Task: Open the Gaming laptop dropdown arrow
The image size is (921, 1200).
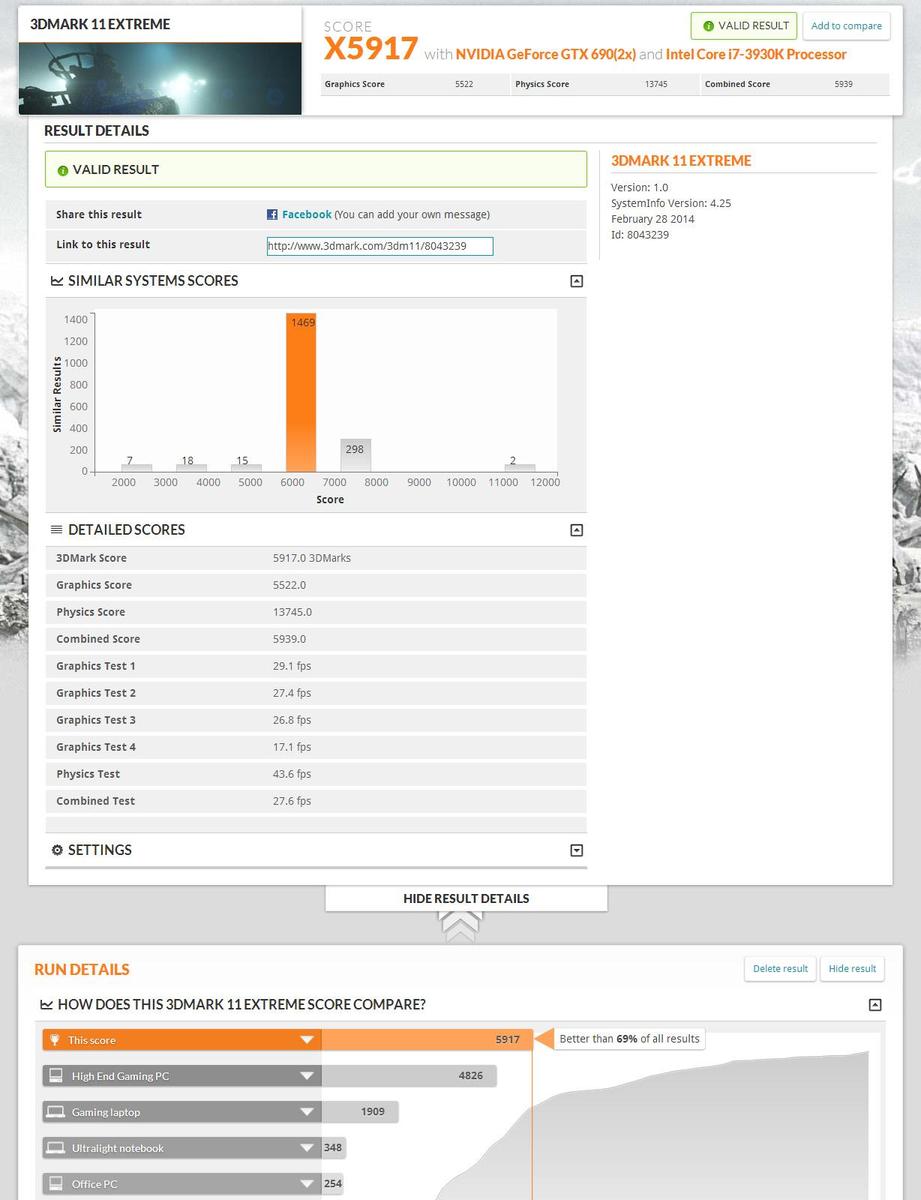Action: (307, 1112)
